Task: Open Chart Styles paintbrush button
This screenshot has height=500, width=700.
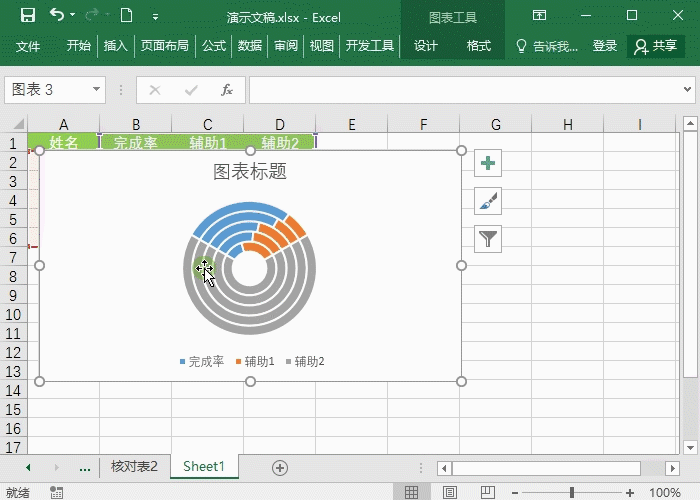Action: (488, 201)
